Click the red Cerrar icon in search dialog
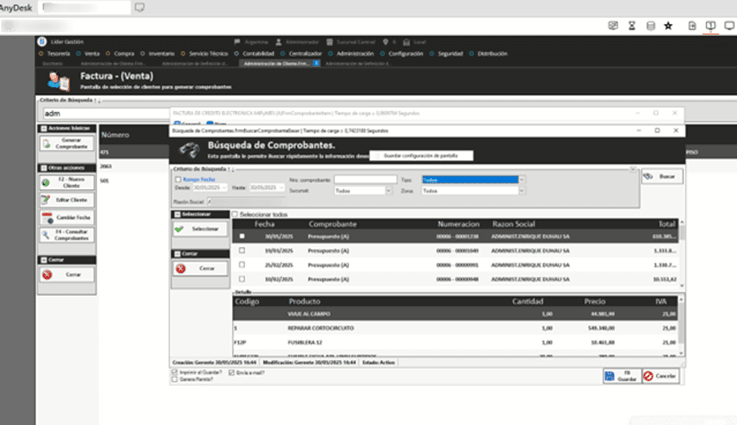737x425 pixels. point(181,268)
